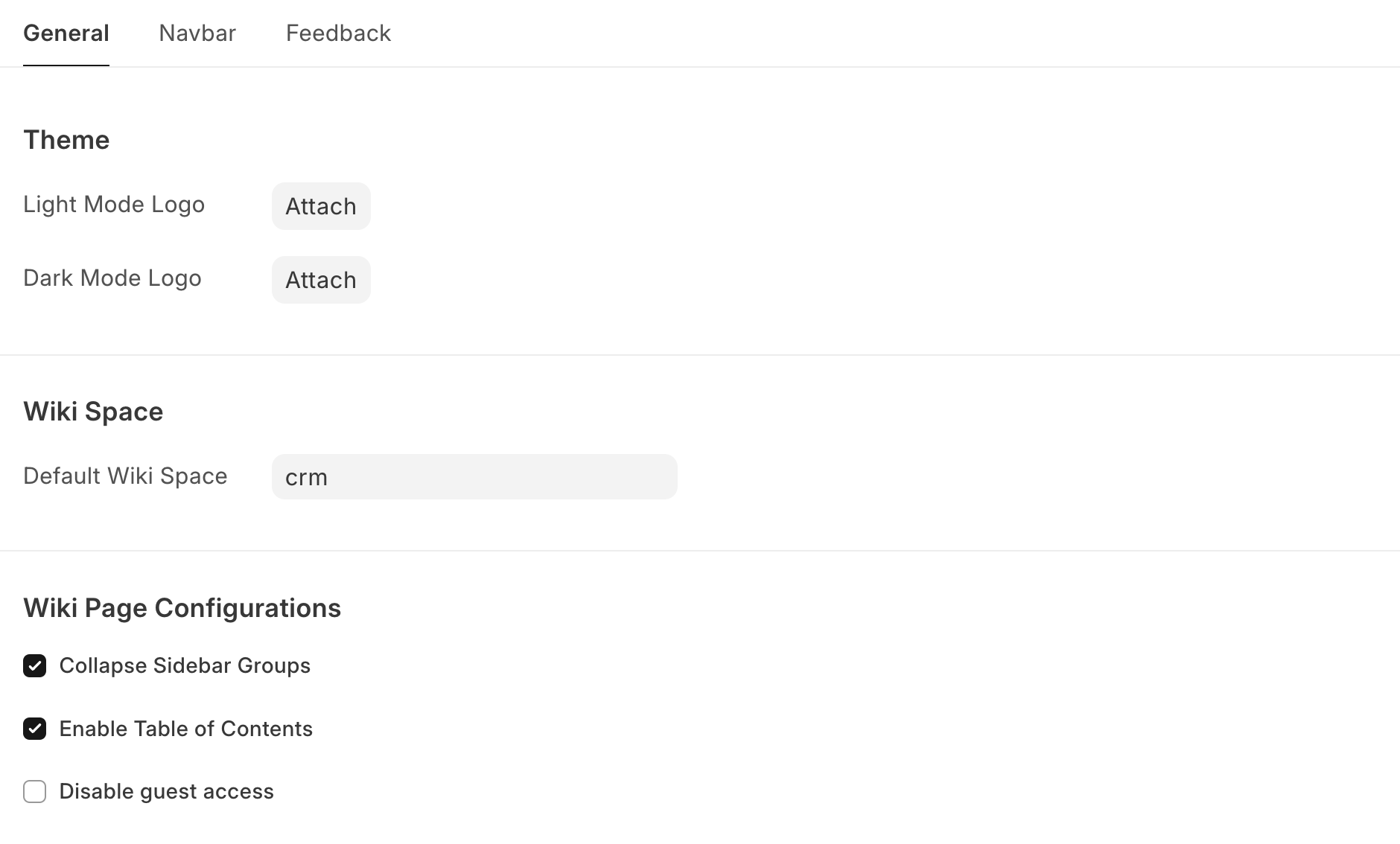The height and width of the screenshot is (844, 1400).
Task: Enable the Disable guest access checkbox
Action: point(35,791)
